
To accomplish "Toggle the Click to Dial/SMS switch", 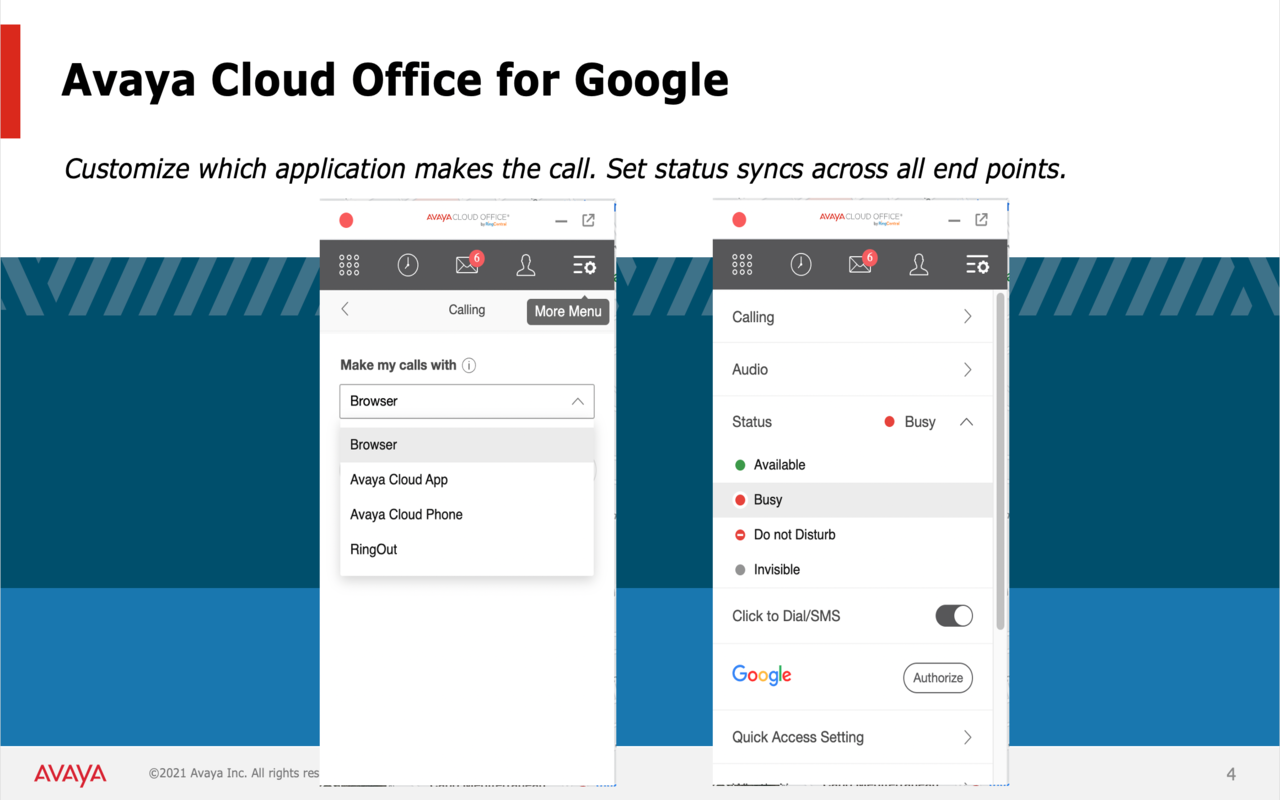I will [x=954, y=616].
